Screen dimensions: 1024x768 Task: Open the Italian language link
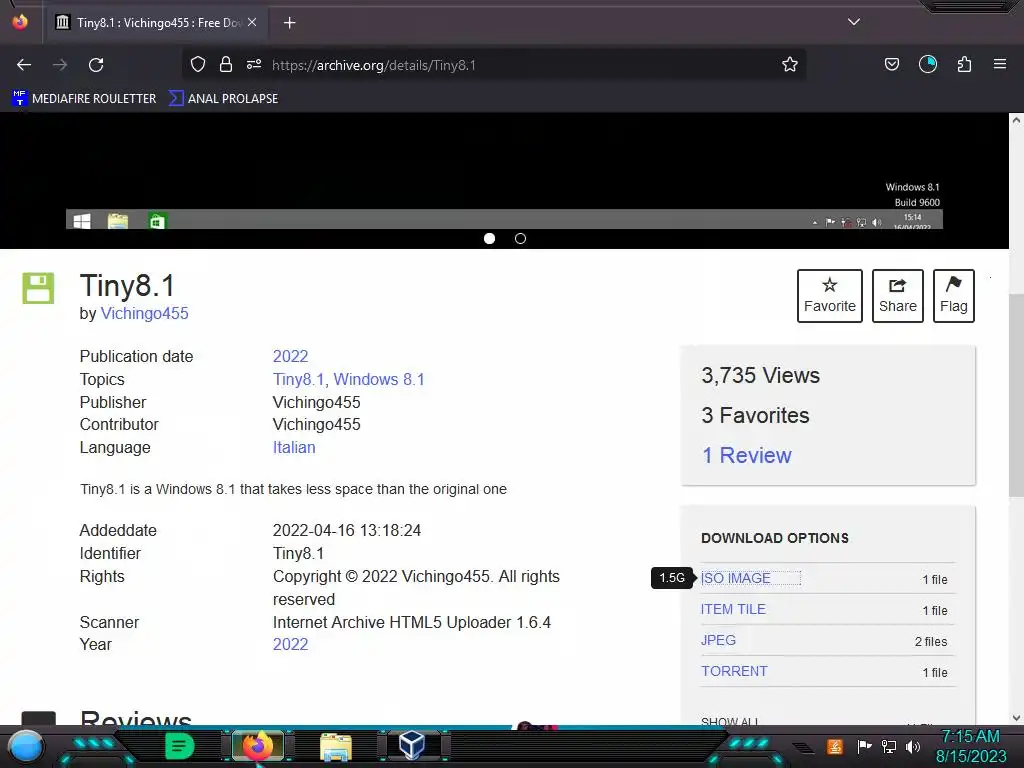[x=294, y=447]
